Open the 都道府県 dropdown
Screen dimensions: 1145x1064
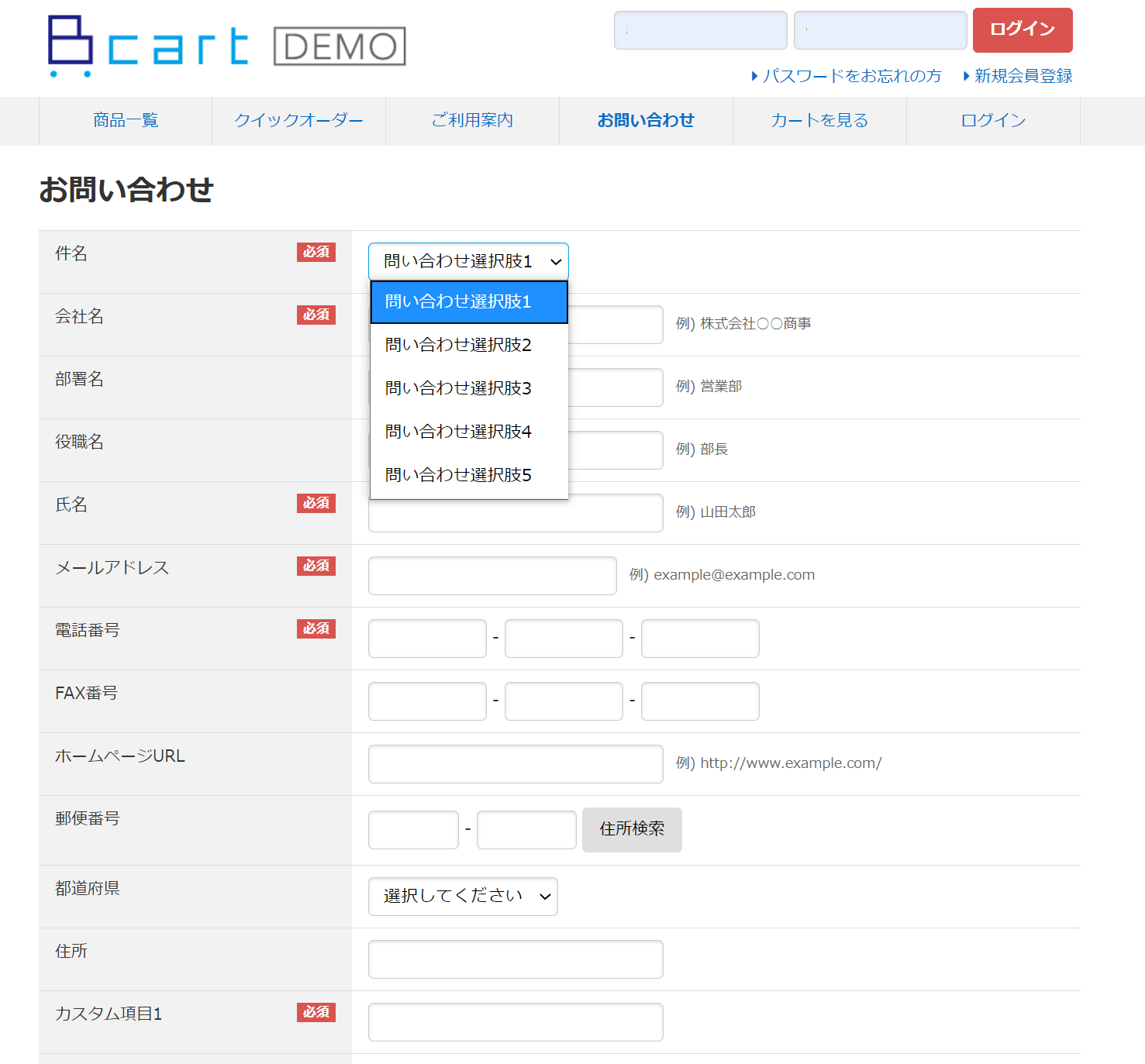[x=463, y=897]
